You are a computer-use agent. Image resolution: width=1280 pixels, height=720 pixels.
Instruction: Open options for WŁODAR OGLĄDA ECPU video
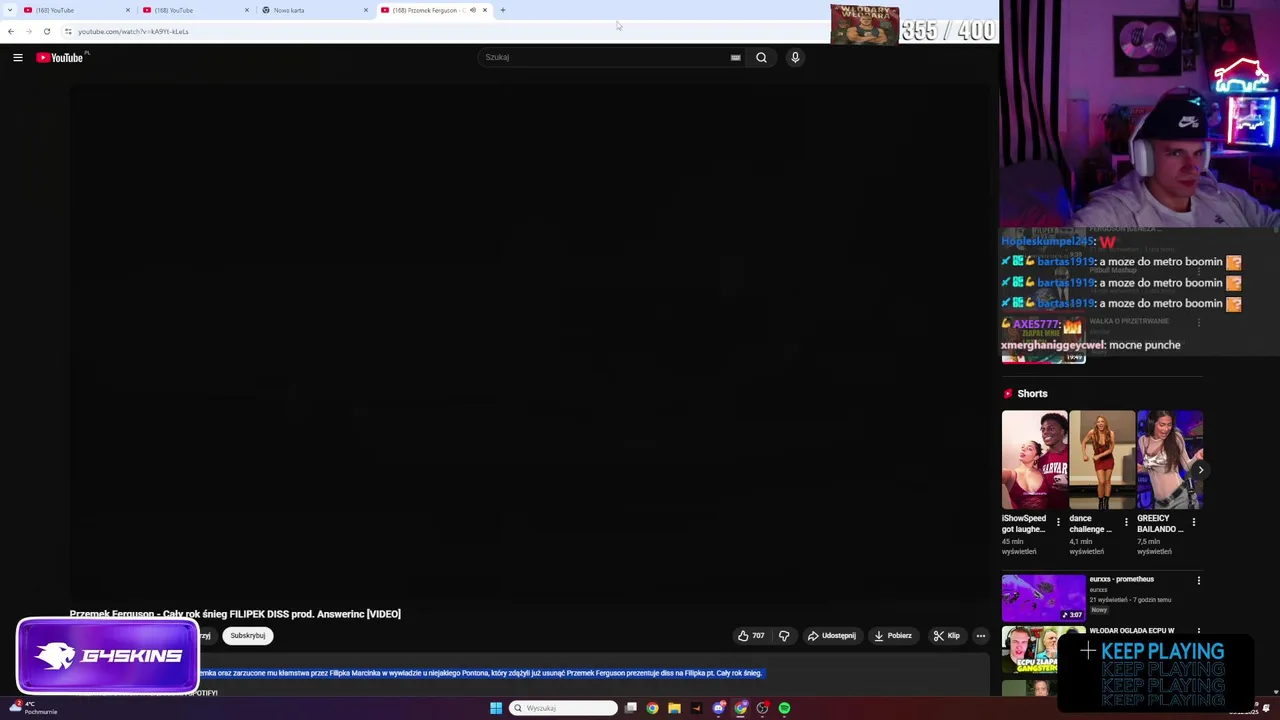pyautogui.click(x=1199, y=632)
